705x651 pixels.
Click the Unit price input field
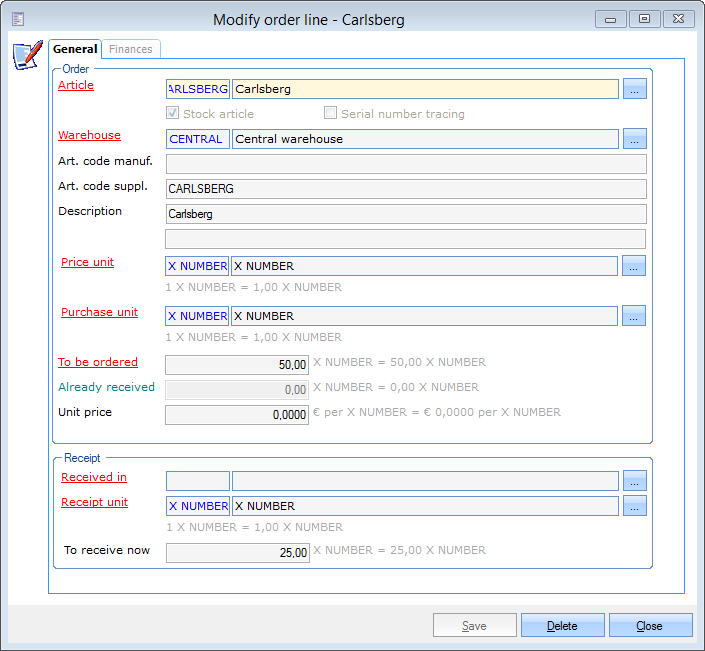coord(237,415)
